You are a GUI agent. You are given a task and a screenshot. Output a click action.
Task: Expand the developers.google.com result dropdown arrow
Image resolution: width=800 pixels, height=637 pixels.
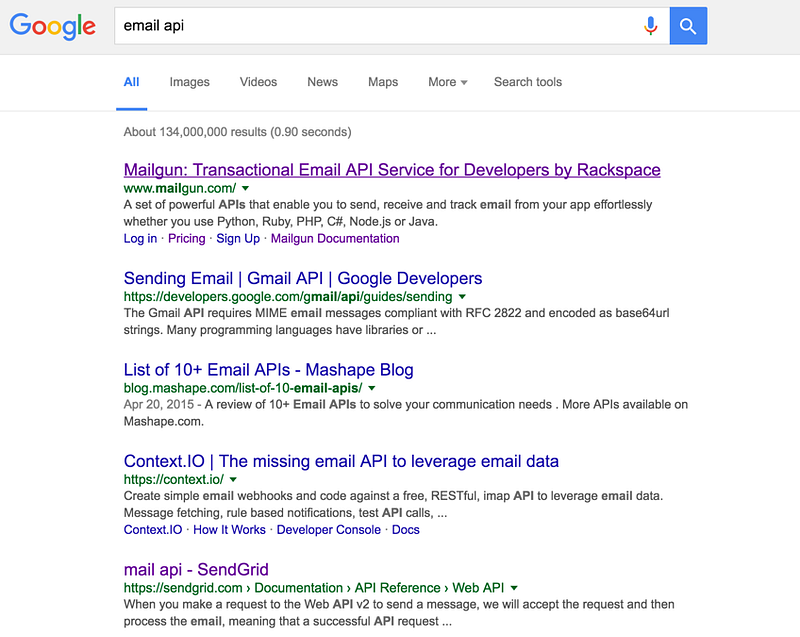pos(461,297)
